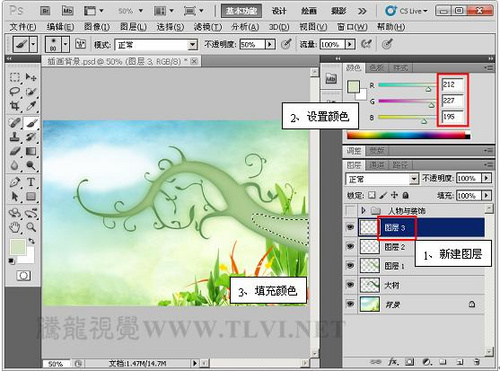Image resolution: width=500 pixels, height=371 pixels.
Task: Click the Delete layer trash icon
Action: click(x=477, y=361)
